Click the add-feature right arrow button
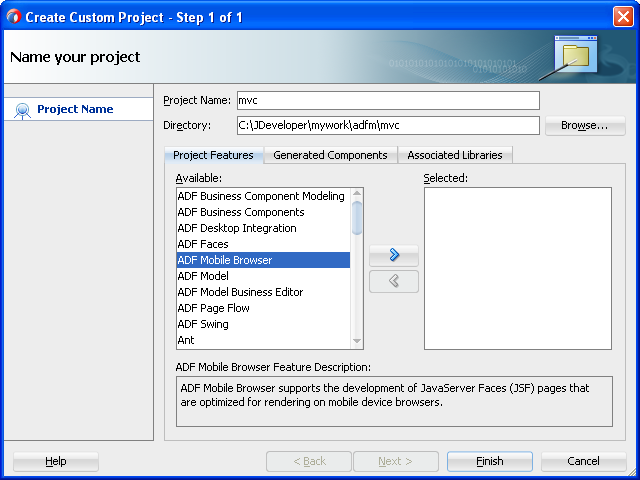This screenshot has height=480, width=640. 393,256
